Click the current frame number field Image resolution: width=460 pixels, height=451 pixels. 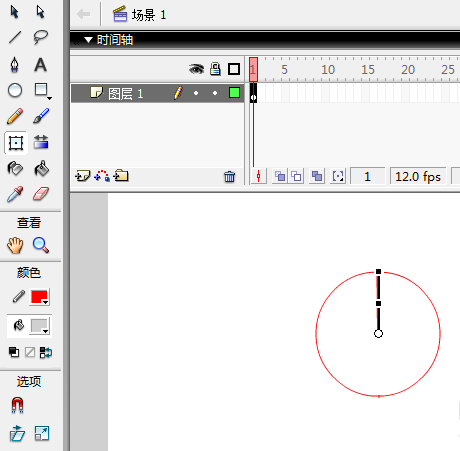pos(368,176)
